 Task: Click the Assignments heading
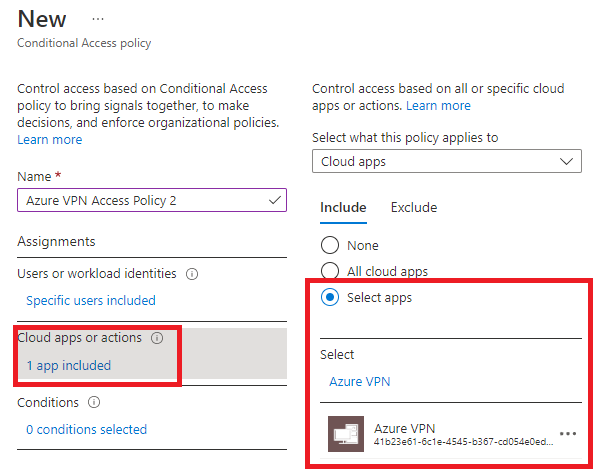coord(56,242)
